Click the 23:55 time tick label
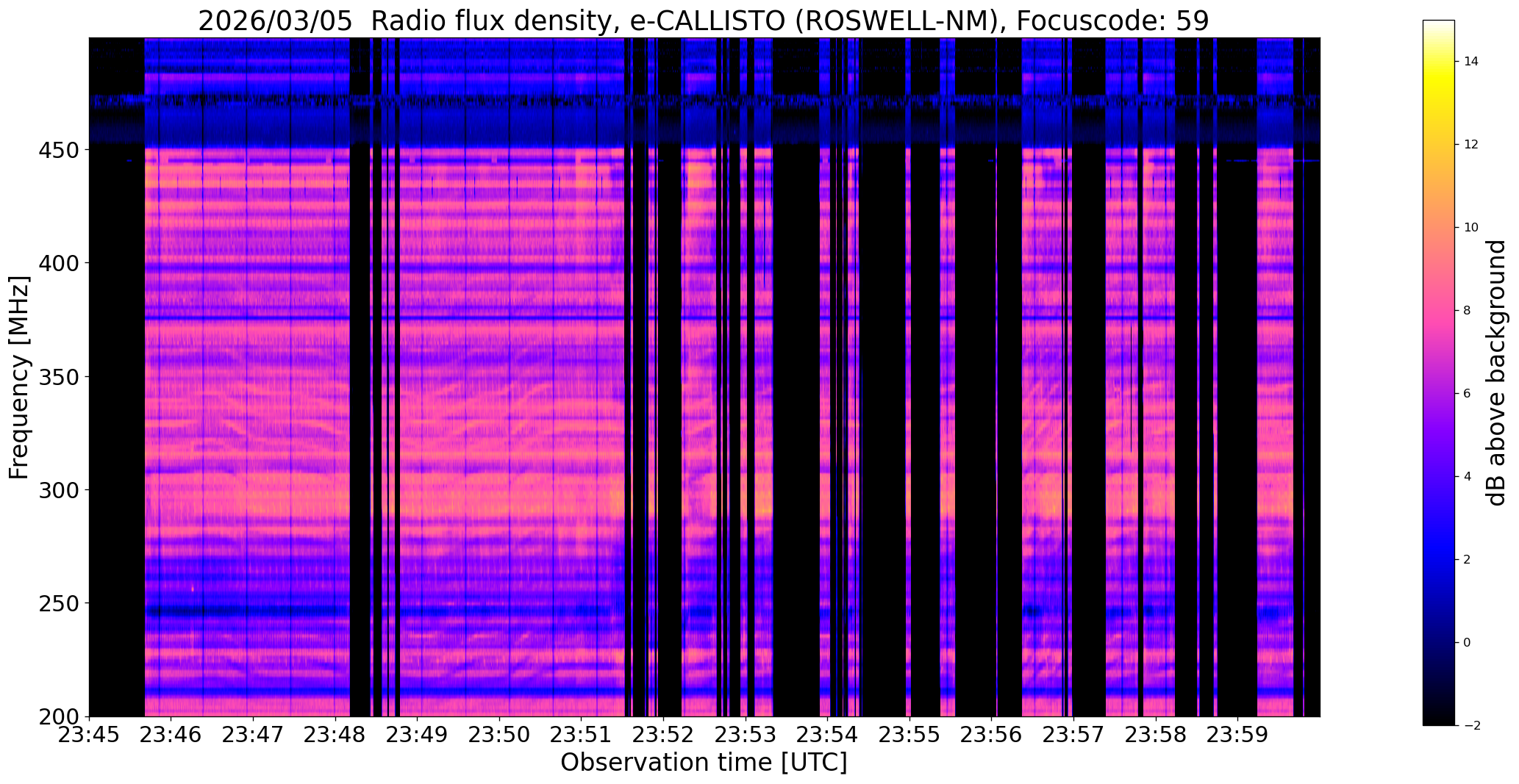 (x=910, y=736)
